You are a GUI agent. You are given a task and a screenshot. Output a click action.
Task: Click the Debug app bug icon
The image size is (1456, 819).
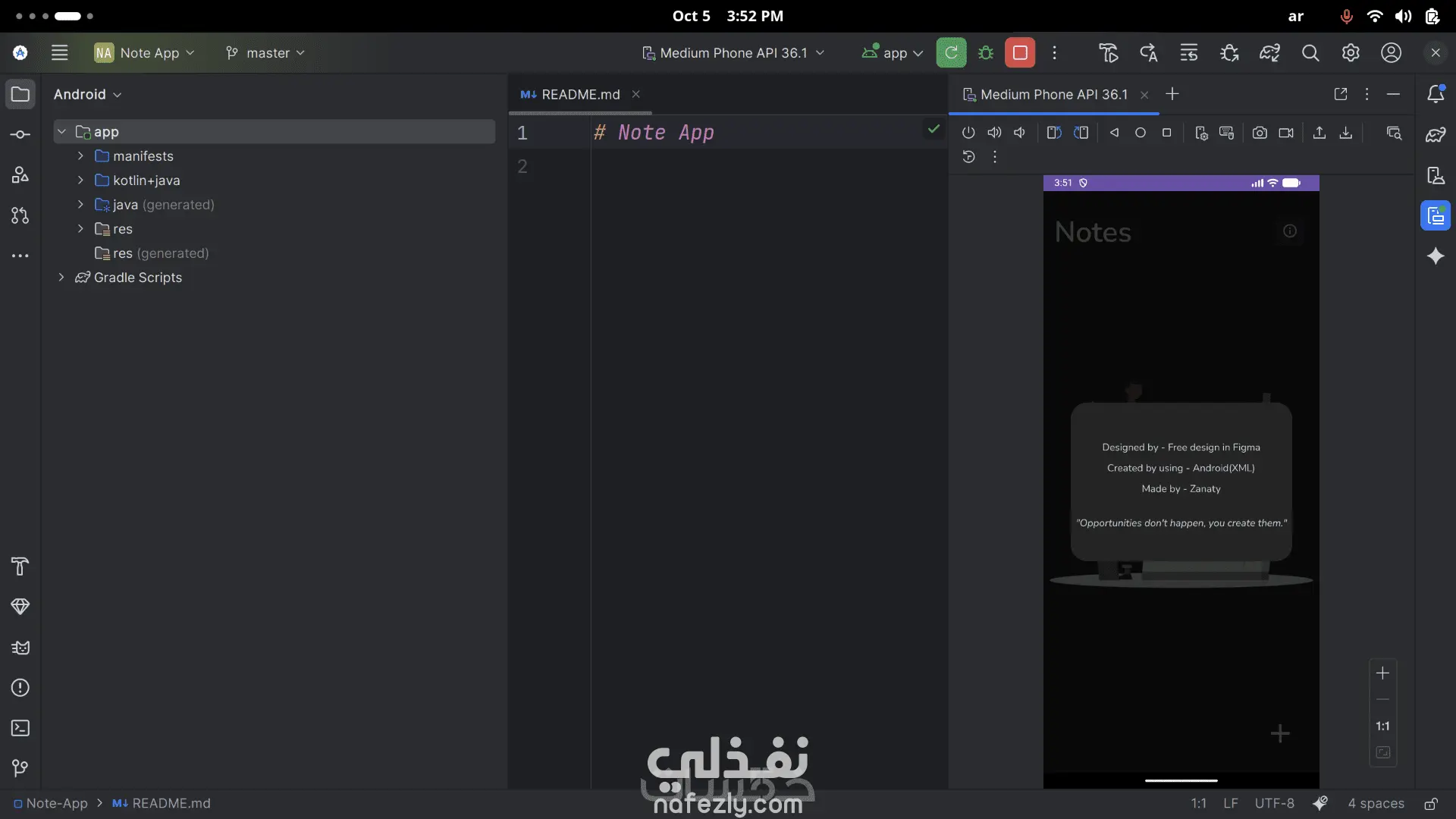[x=986, y=53]
